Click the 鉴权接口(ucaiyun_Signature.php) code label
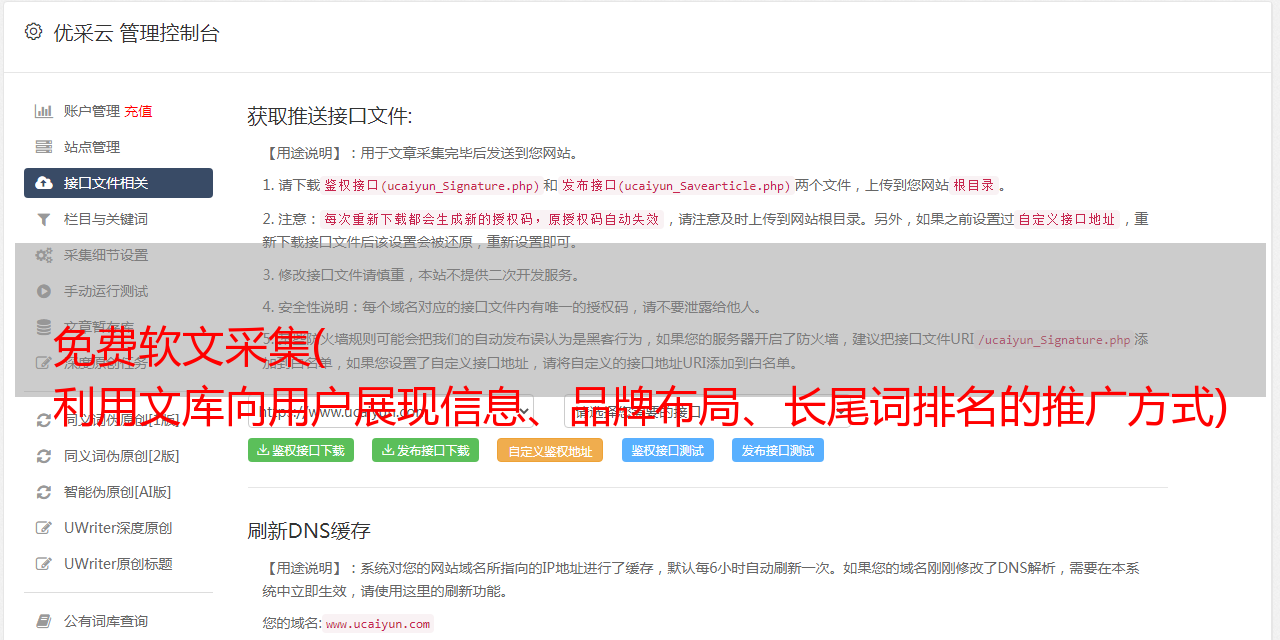The height and width of the screenshot is (640, 1280). [x=431, y=185]
